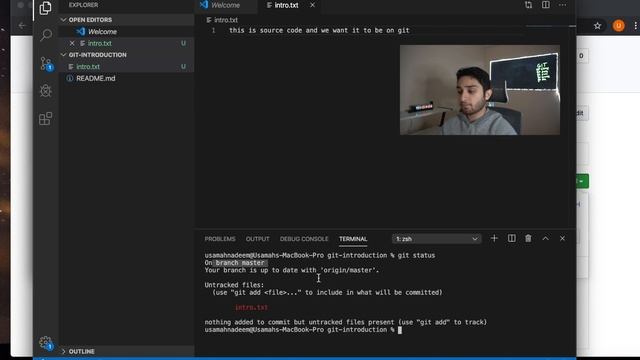Viewport: 640px width, 360px height.
Task: Click the terminal prompt cursor line
Action: 303,330
